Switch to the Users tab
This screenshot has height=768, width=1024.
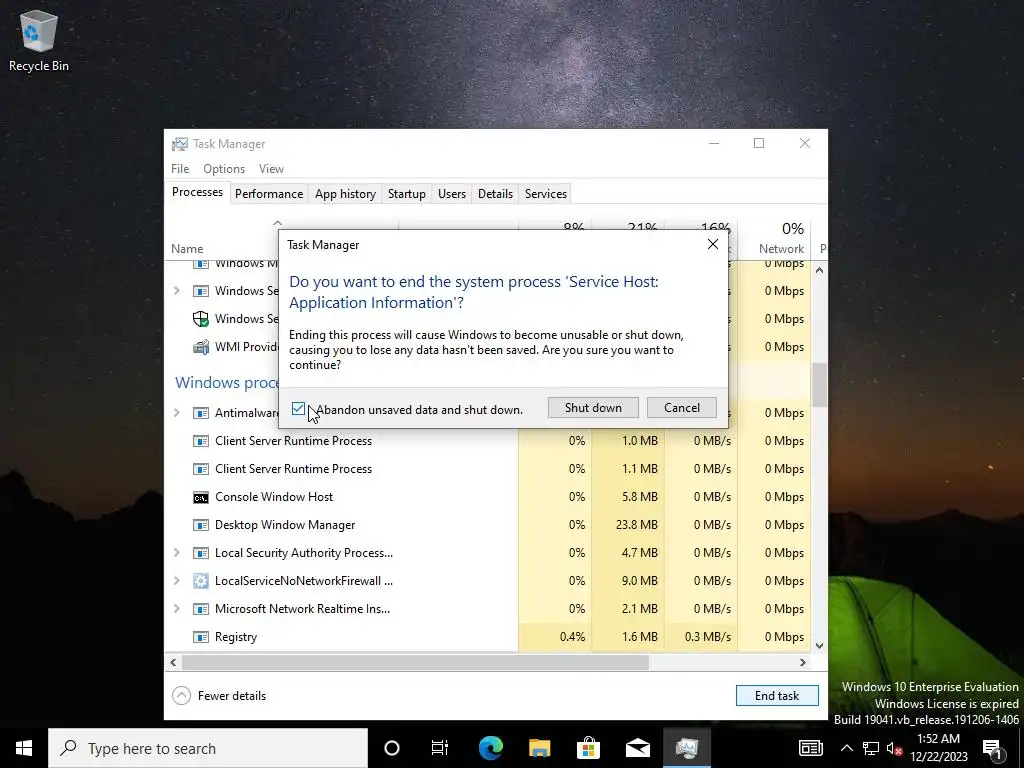pos(452,194)
